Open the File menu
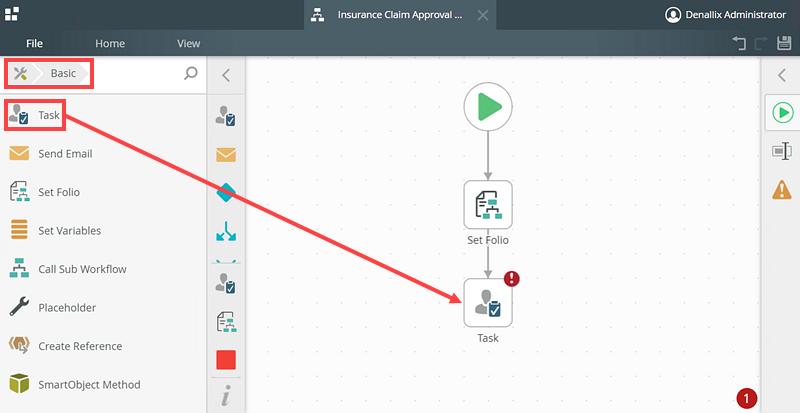 point(34,43)
